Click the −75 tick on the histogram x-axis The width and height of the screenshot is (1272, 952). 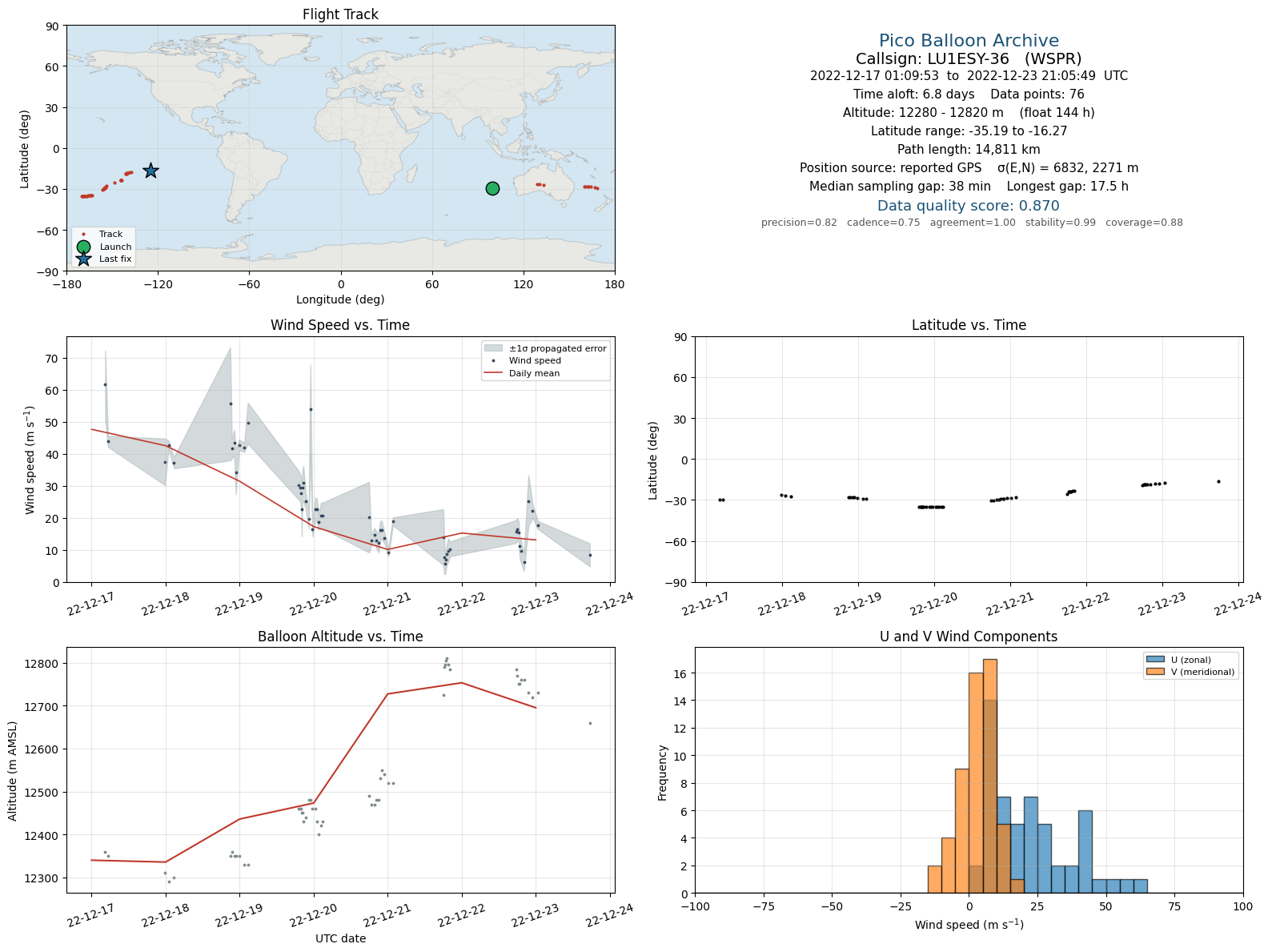pos(764,906)
